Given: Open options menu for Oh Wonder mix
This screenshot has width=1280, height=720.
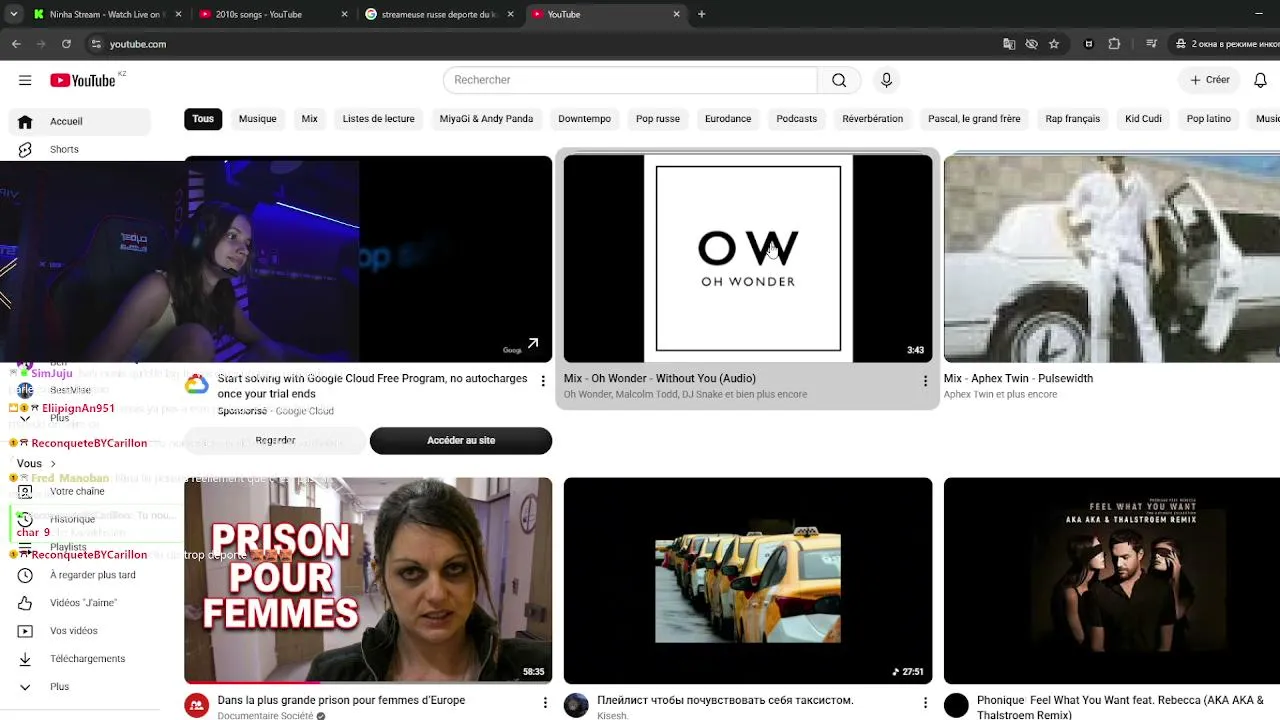Looking at the screenshot, I should pyautogui.click(x=925, y=381).
